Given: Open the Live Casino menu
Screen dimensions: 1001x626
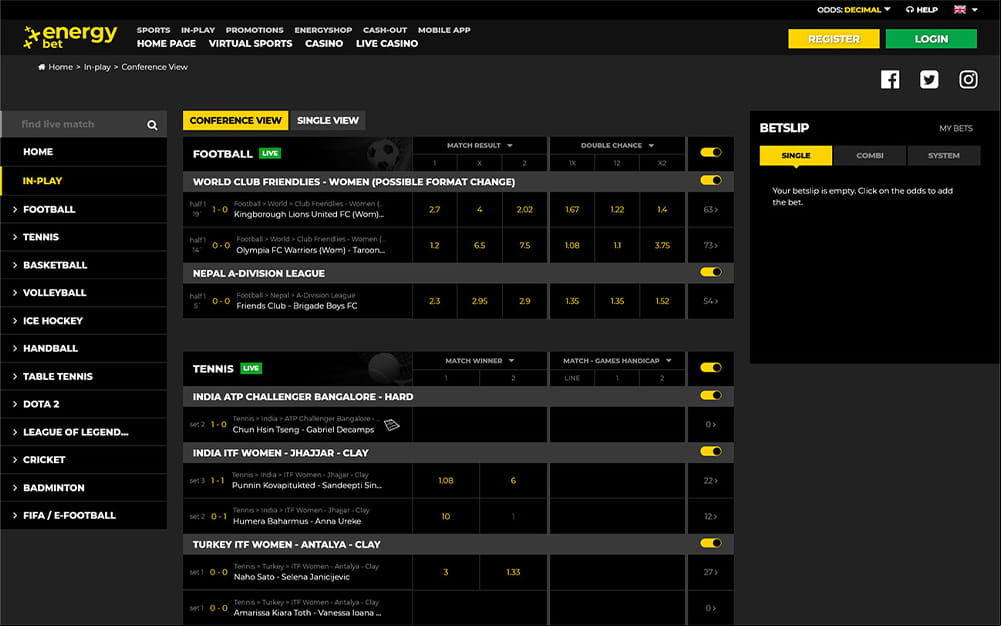Looking at the screenshot, I should pyautogui.click(x=387, y=43).
